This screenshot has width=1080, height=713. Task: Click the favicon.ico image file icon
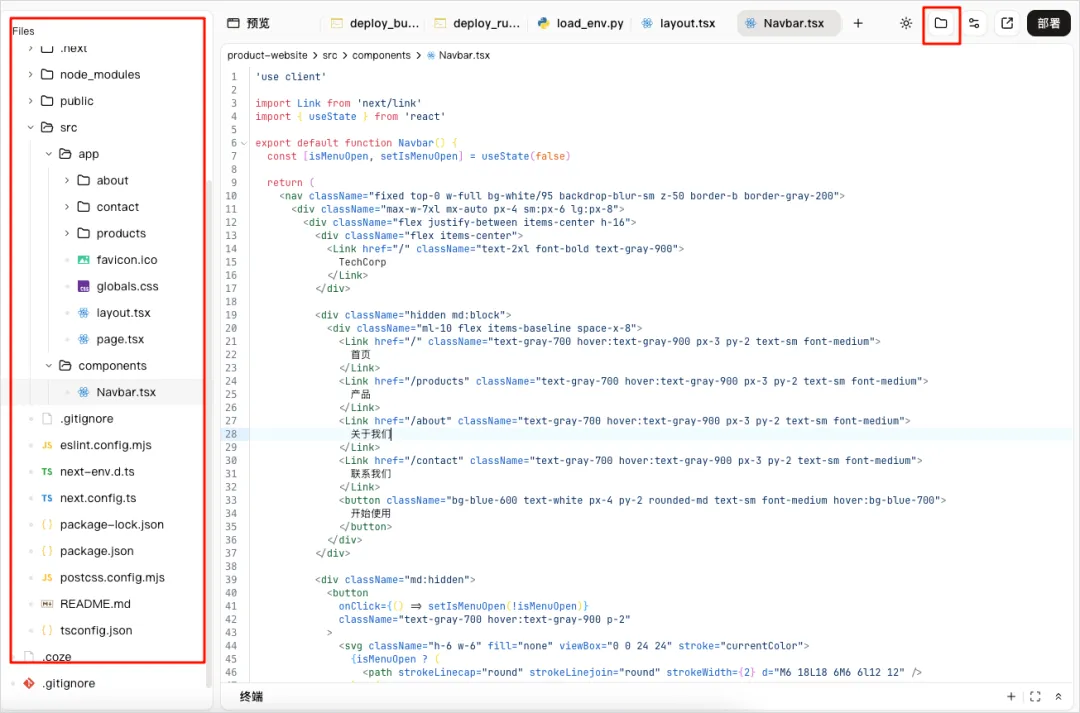(x=83, y=260)
